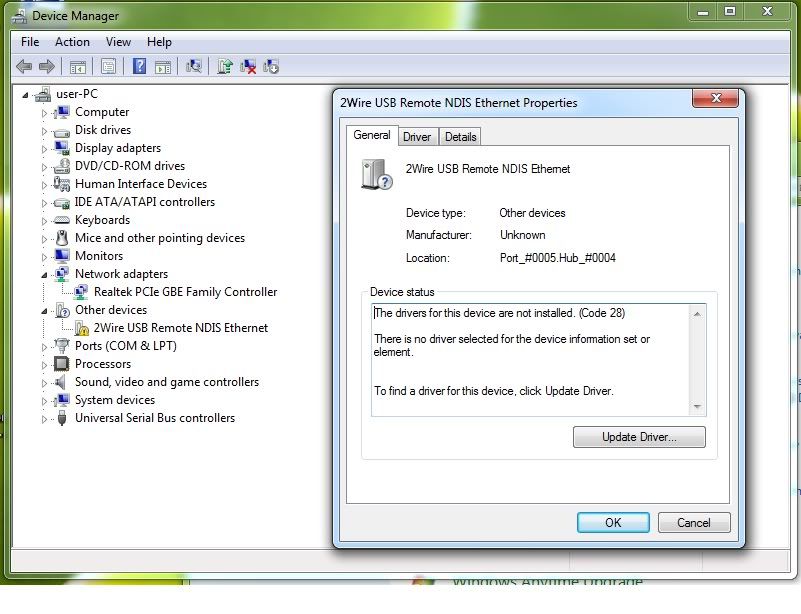Image resolution: width=801 pixels, height=614 pixels.
Task: Expand the Display adapters category
Action: coord(44,149)
